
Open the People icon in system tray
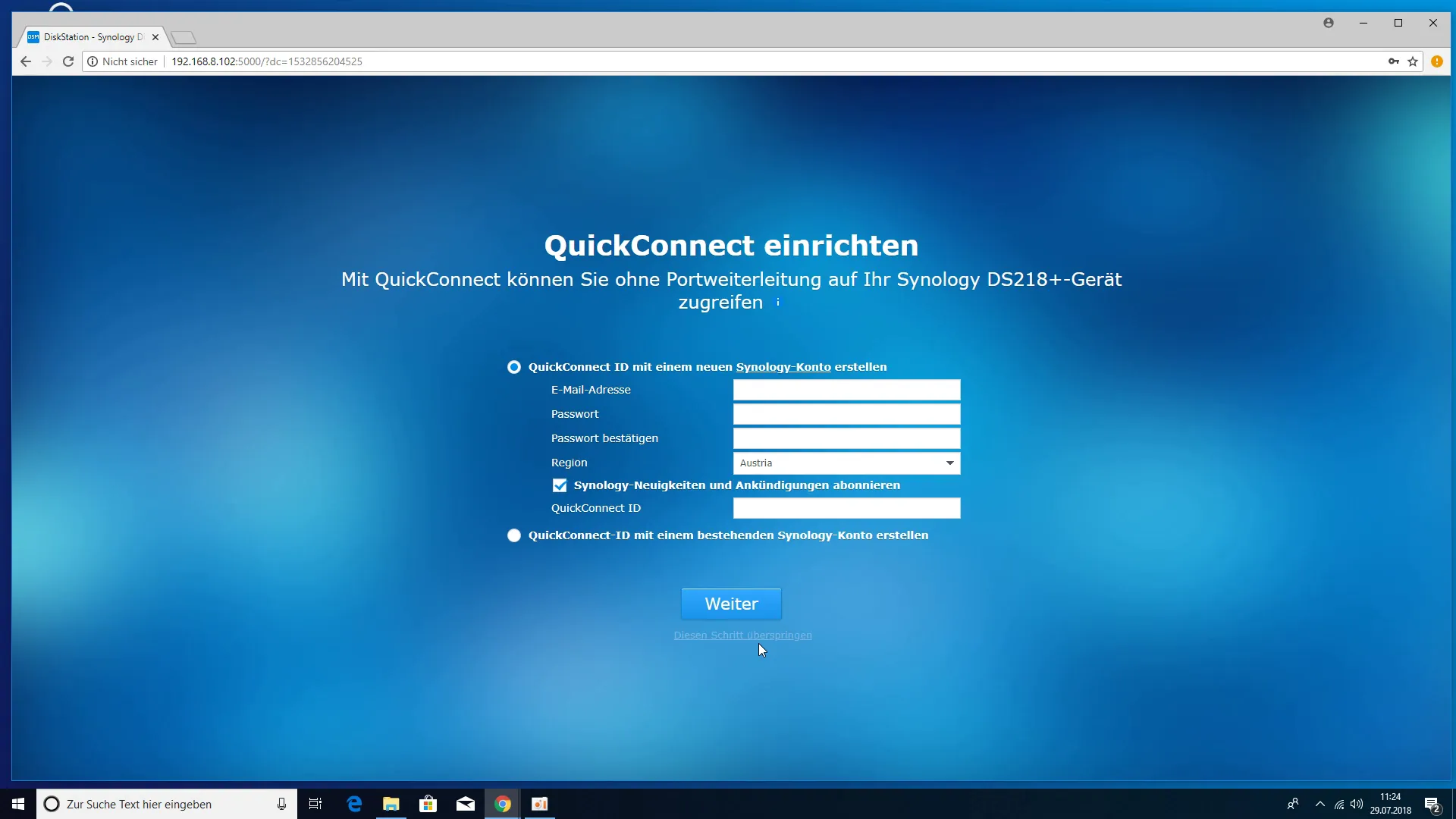click(x=1293, y=804)
